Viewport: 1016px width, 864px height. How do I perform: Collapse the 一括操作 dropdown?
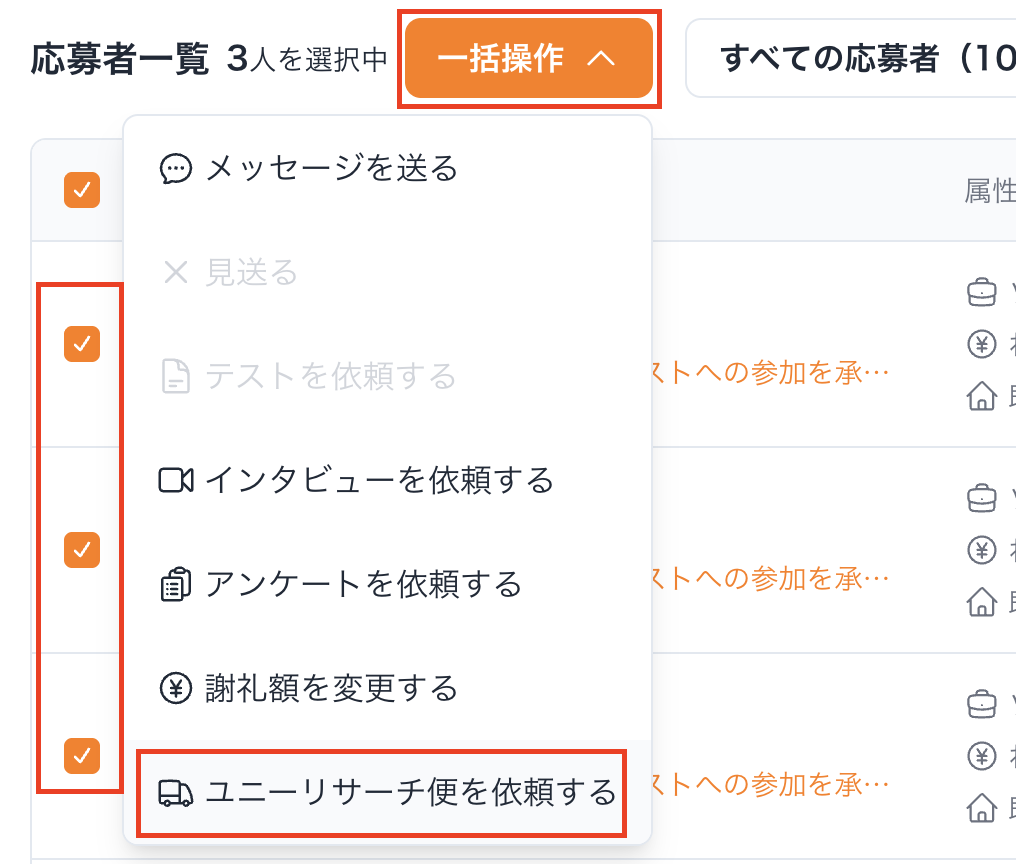click(x=529, y=59)
